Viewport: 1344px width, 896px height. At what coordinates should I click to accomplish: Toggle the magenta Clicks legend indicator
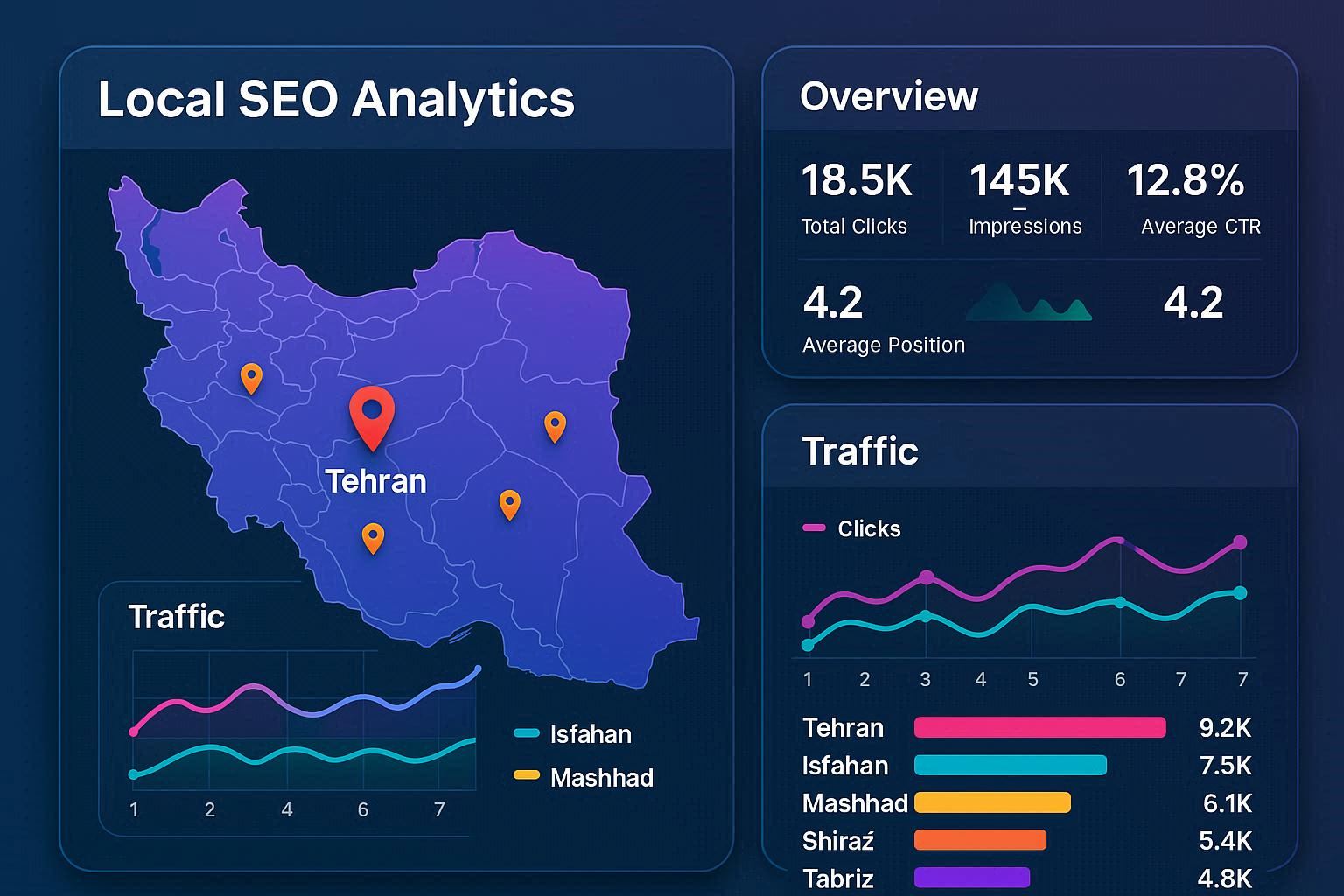tap(814, 528)
